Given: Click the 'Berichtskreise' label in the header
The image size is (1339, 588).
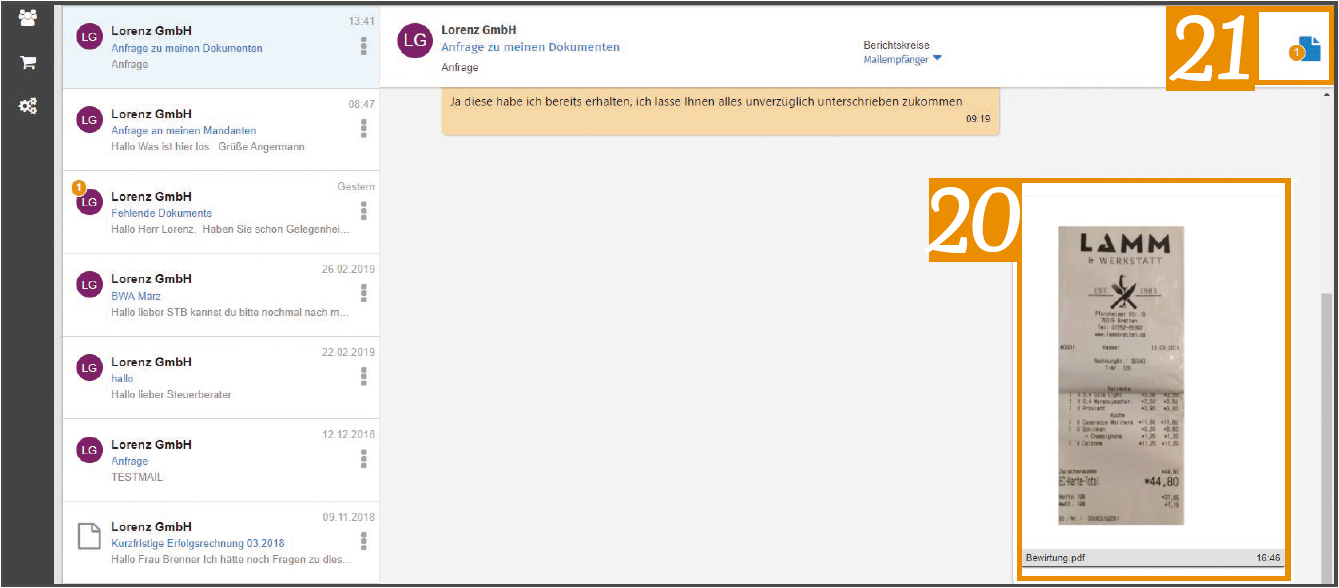Looking at the screenshot, I should pos(897,45).
